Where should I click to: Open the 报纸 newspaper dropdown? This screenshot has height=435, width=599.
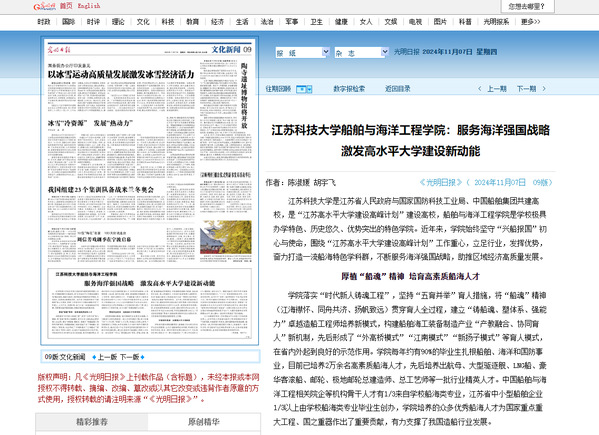click(302, 52)
